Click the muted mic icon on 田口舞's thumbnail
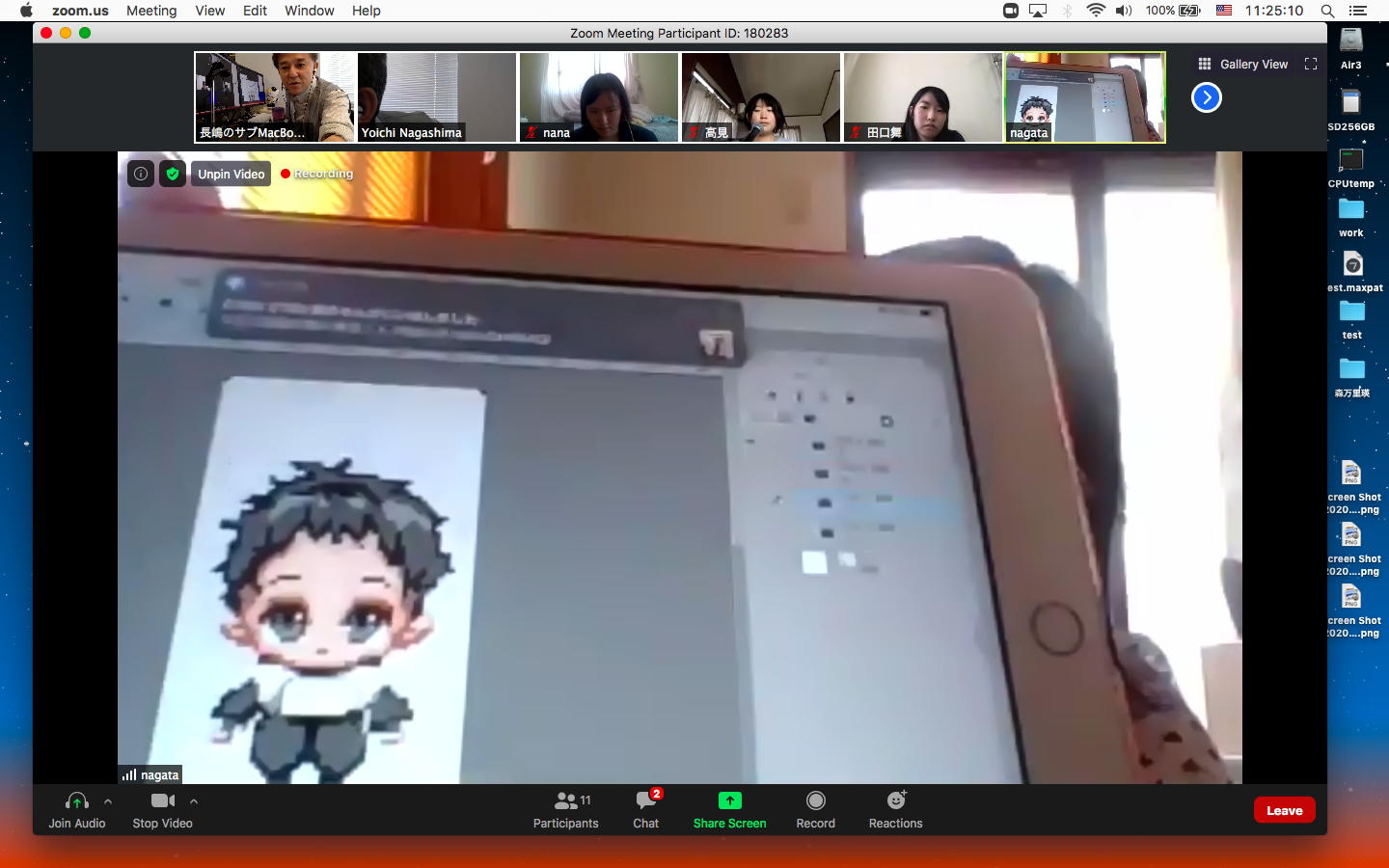Screen dimensions: 1389x868 (x=856, y=133)
